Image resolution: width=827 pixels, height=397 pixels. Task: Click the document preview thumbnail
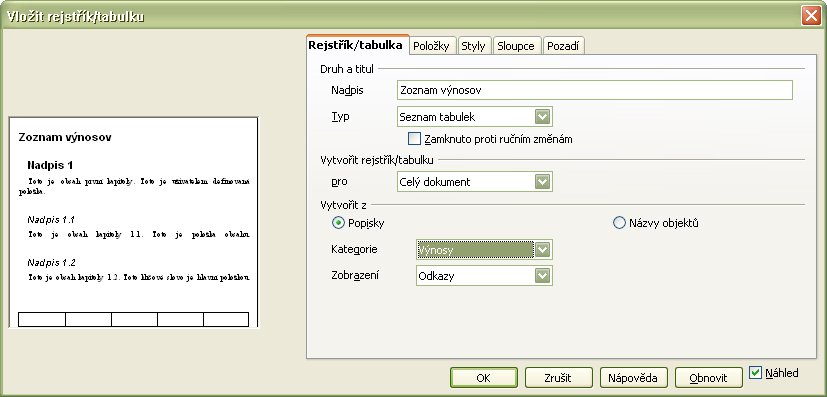[133, 222]
